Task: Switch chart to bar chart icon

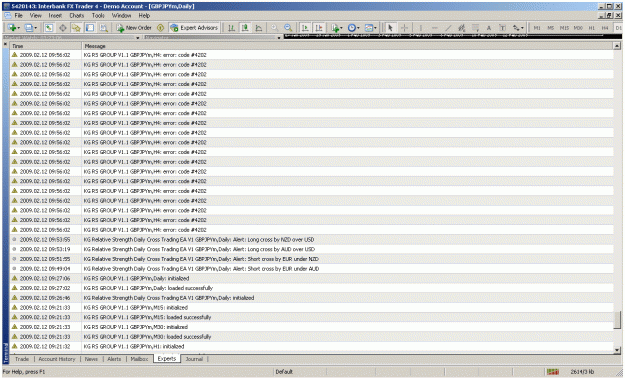Action: click(x=231, y=28)
